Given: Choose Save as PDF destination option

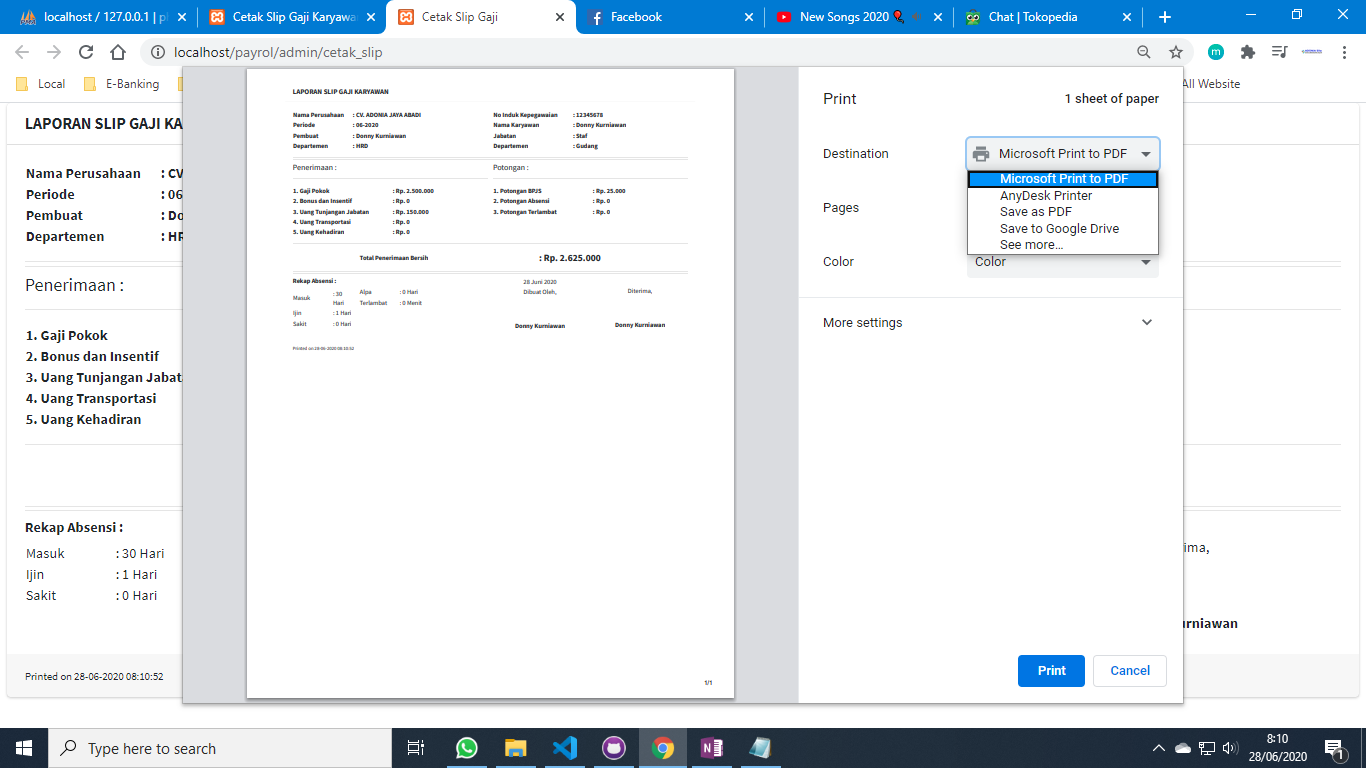Looking at the screenshot, I should pyautogui.click(x=1036, y=212).
